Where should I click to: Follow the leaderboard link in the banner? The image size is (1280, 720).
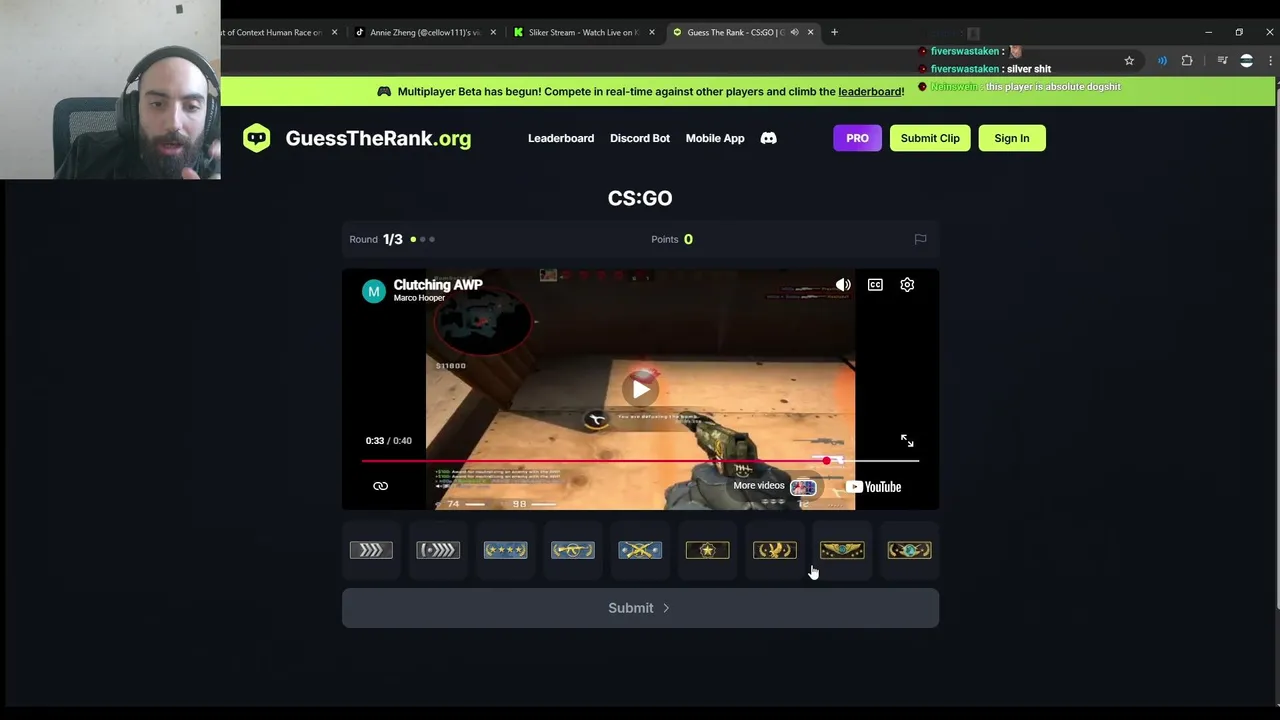(x=870, y=92)
